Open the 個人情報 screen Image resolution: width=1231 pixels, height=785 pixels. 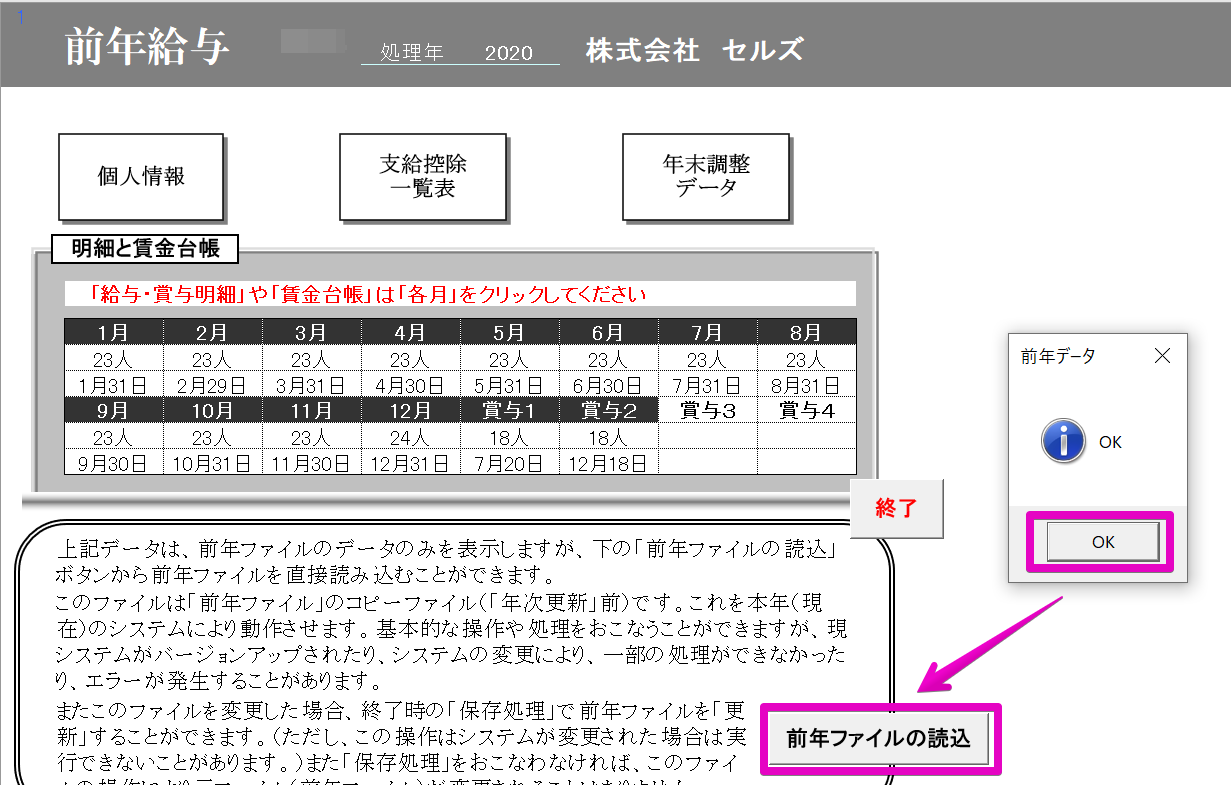141,177
